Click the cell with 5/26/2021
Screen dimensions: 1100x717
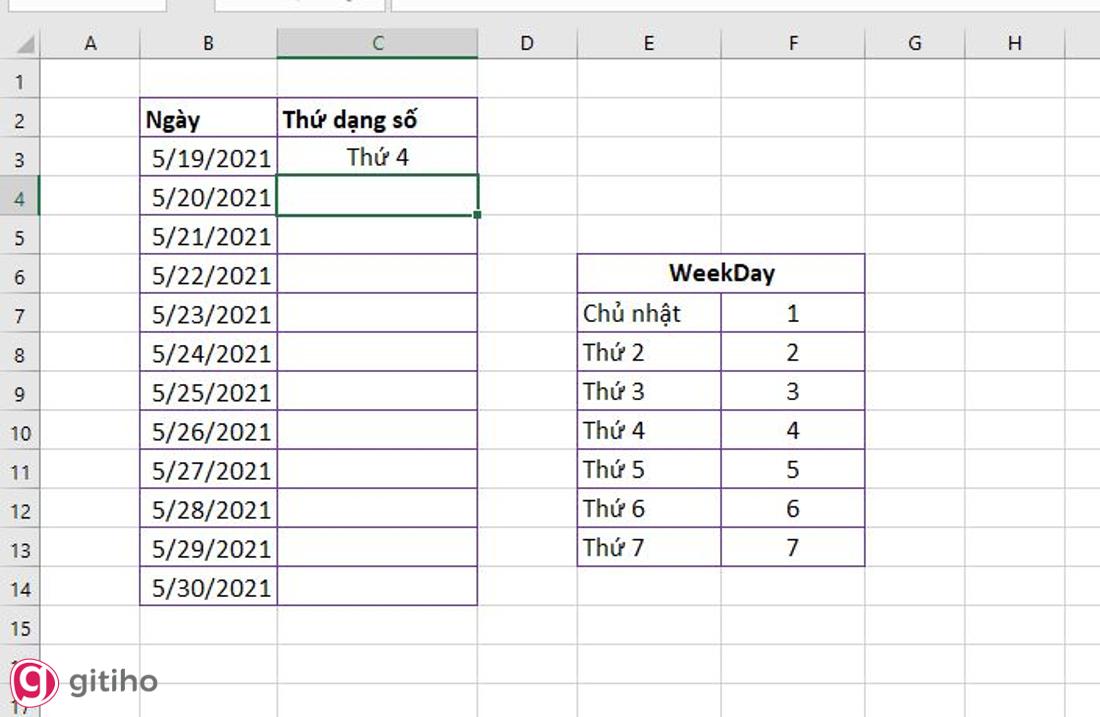pos(209,431)
